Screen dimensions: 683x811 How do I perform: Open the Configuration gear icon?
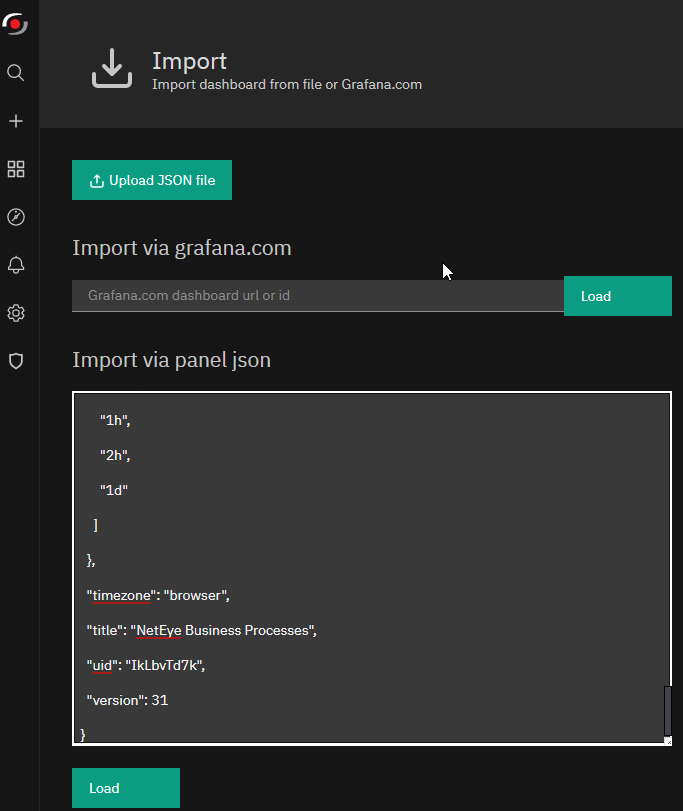[16, 313]
